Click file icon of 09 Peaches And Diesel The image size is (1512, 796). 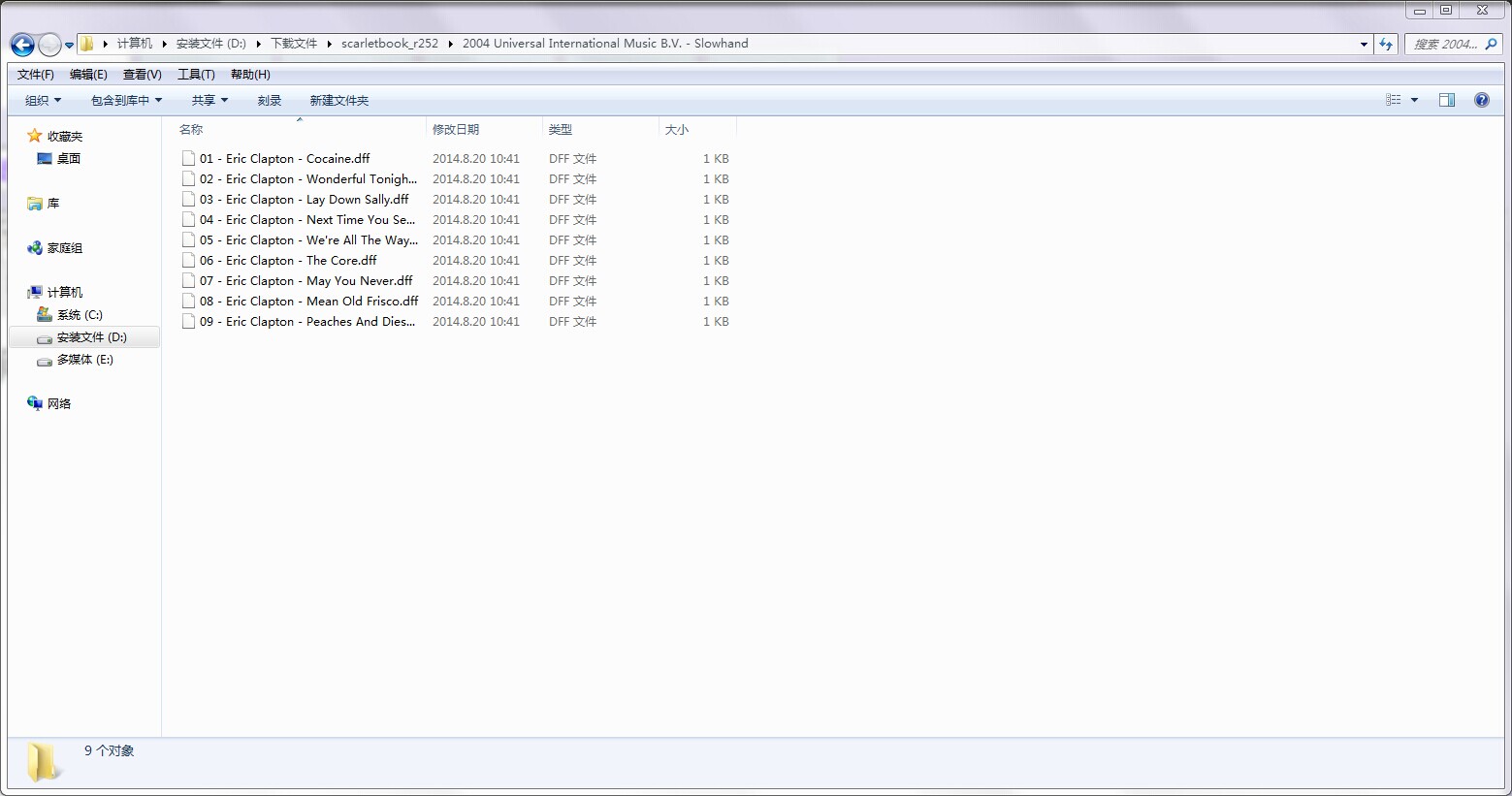point(189,321)
